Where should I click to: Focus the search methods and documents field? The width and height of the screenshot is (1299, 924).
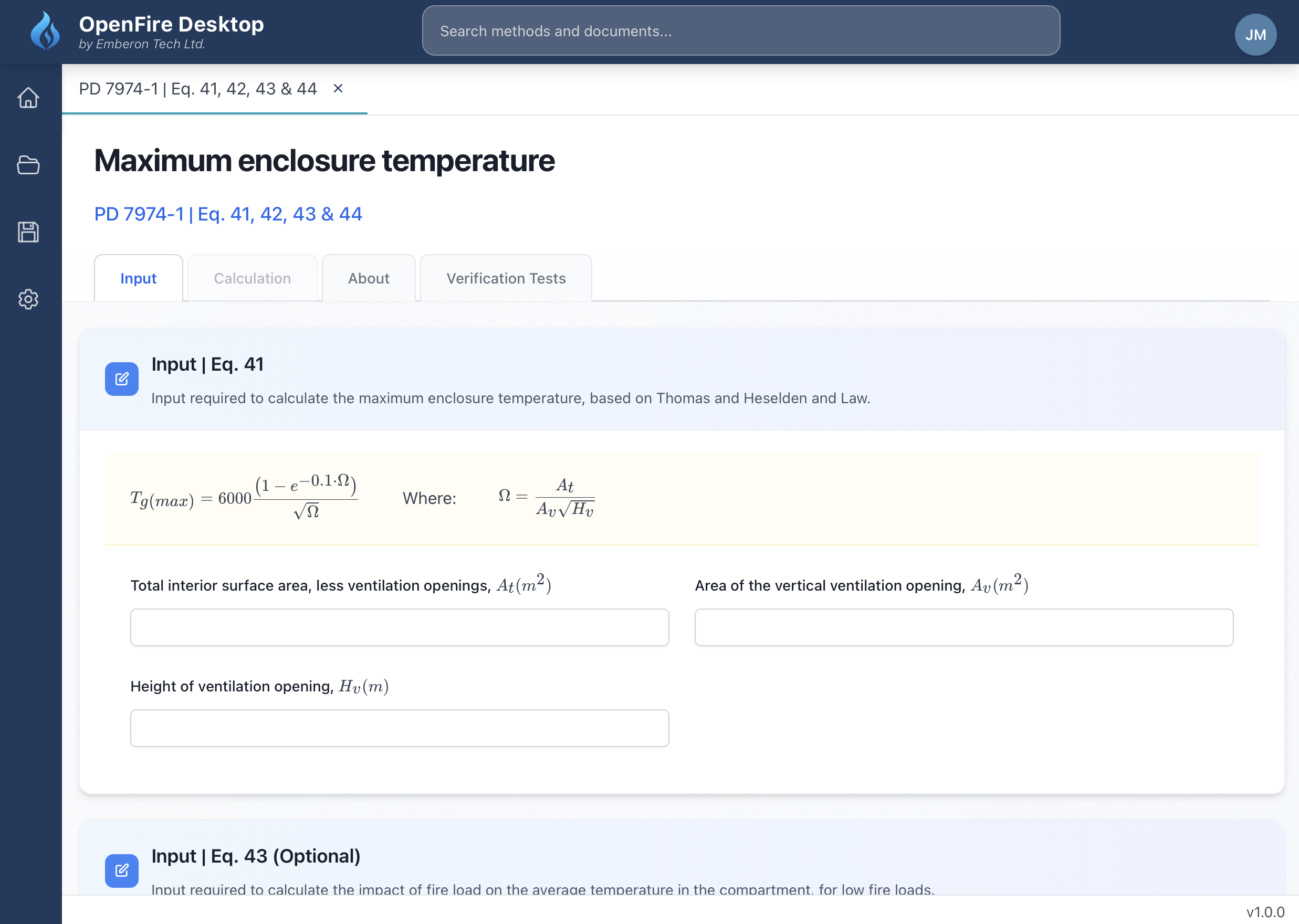(740, 31)
